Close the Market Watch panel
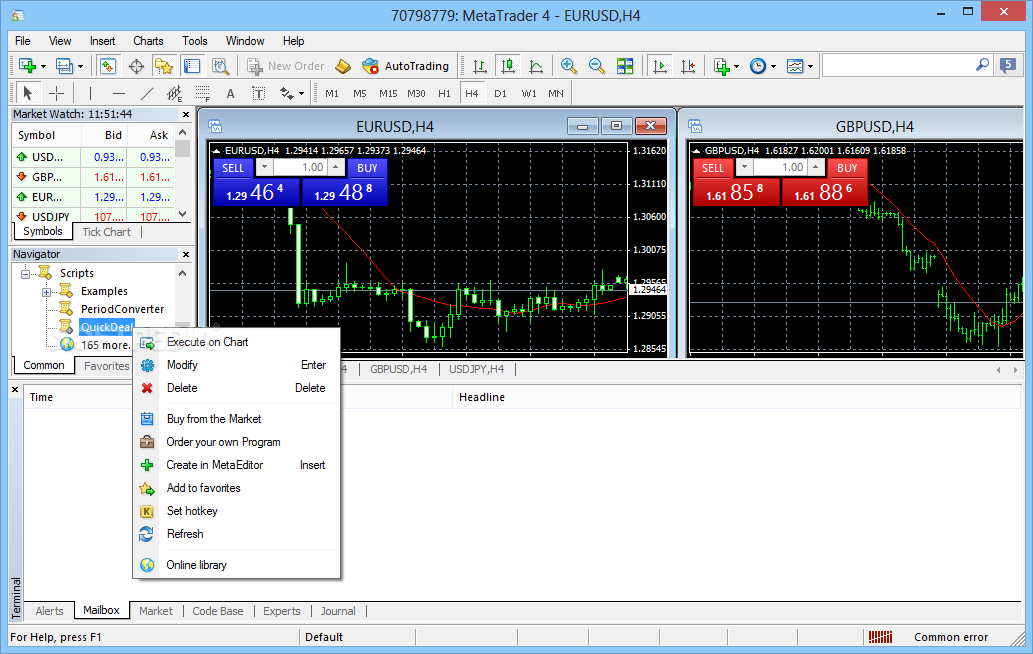Screen dimensions: 1033x654 186,115
